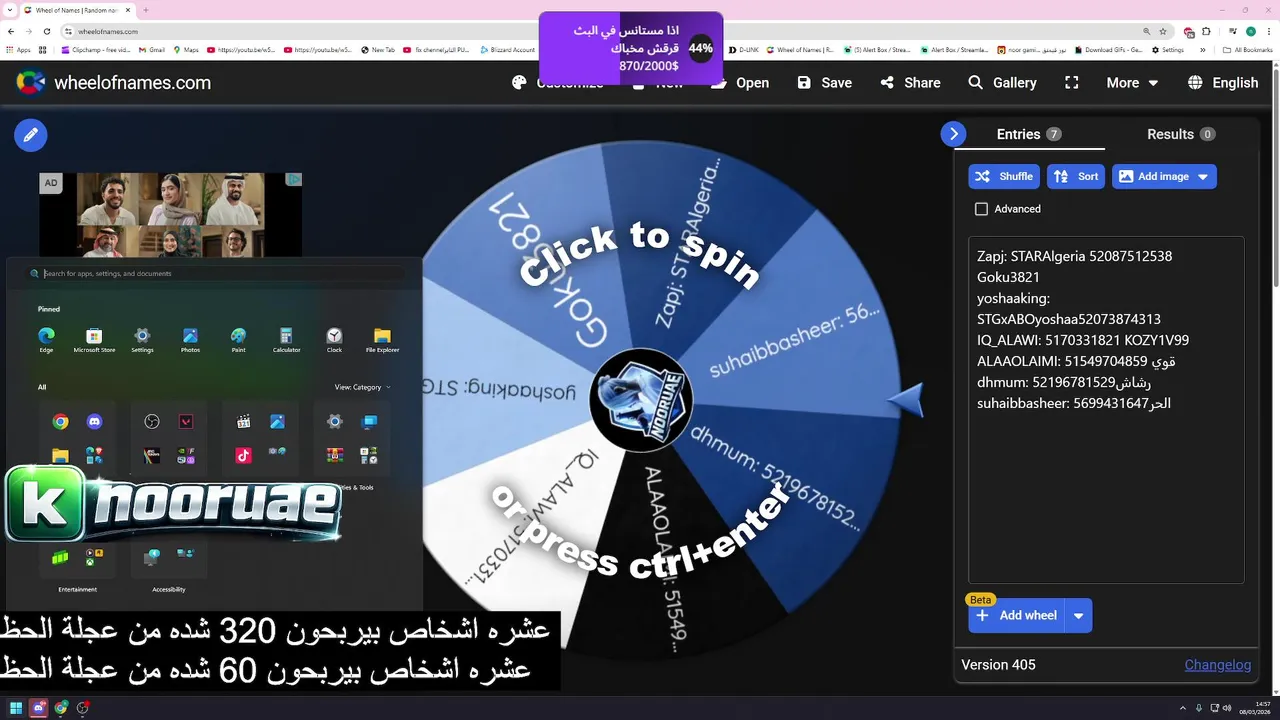The image size is (1280, 720).
Task: Open Calculator from pinned apps
Action: (286, 340)
